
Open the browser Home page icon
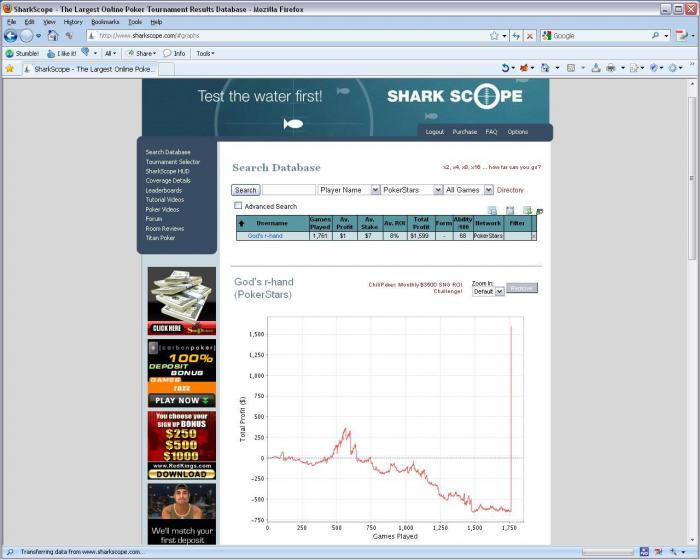click(x=53, y=35)
